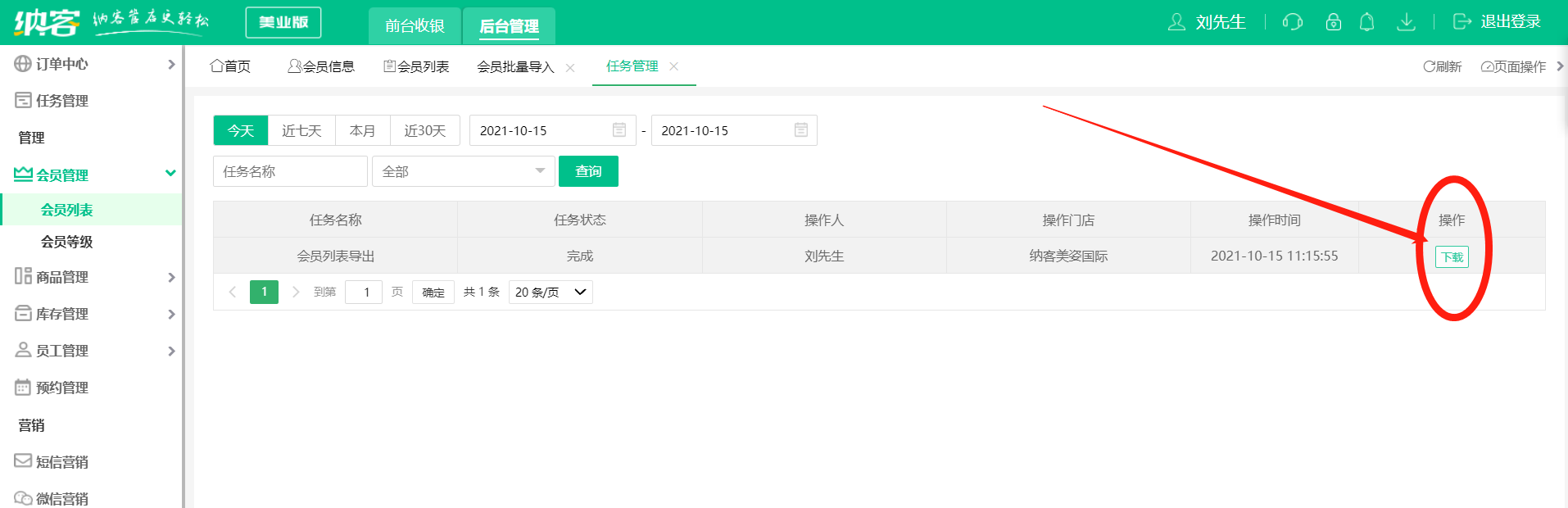This screenshot has height=508, width=1568.
Task: Expand the 员工管理 menu chevron
Action: (171, 351)
